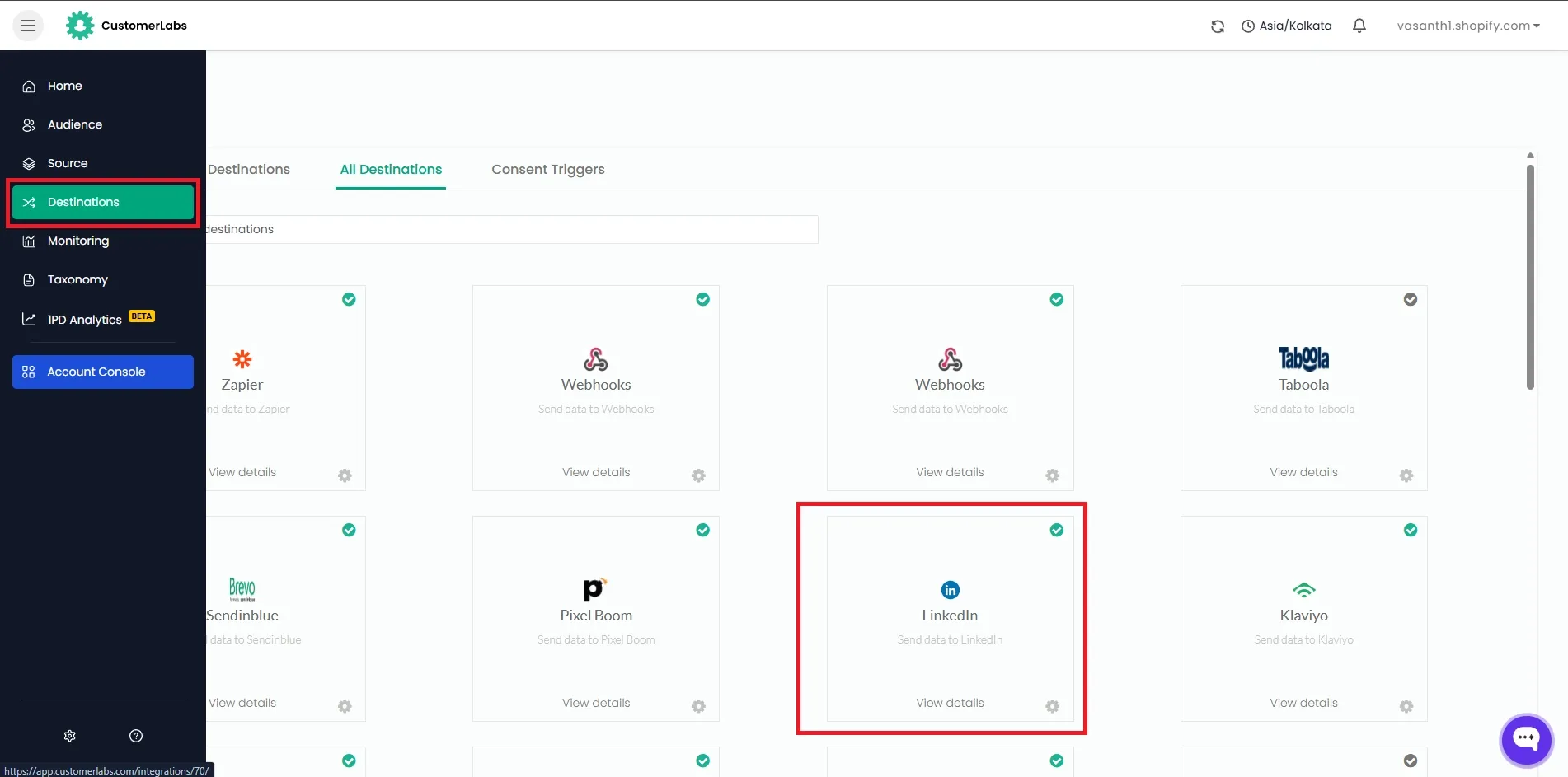View details of Sendinblue destination
Viewport: 1568px width, 777px height.
tap(242, 703)
